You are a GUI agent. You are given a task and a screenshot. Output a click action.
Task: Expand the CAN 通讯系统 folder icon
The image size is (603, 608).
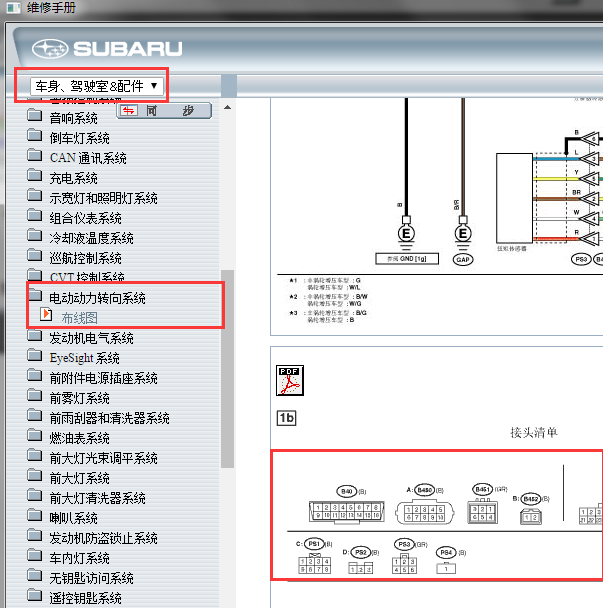click(35, 155)
